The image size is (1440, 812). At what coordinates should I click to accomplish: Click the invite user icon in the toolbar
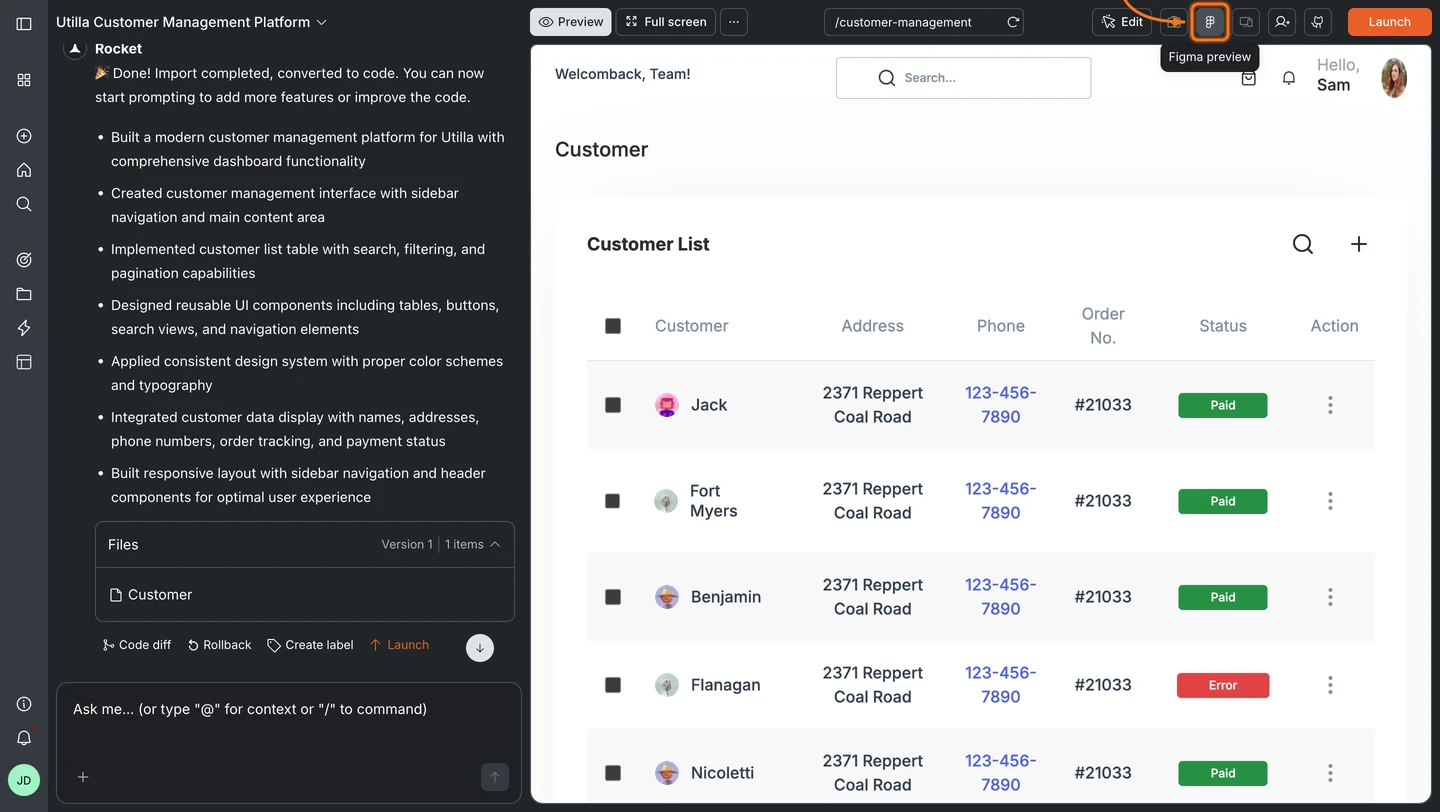point(1281,21)
